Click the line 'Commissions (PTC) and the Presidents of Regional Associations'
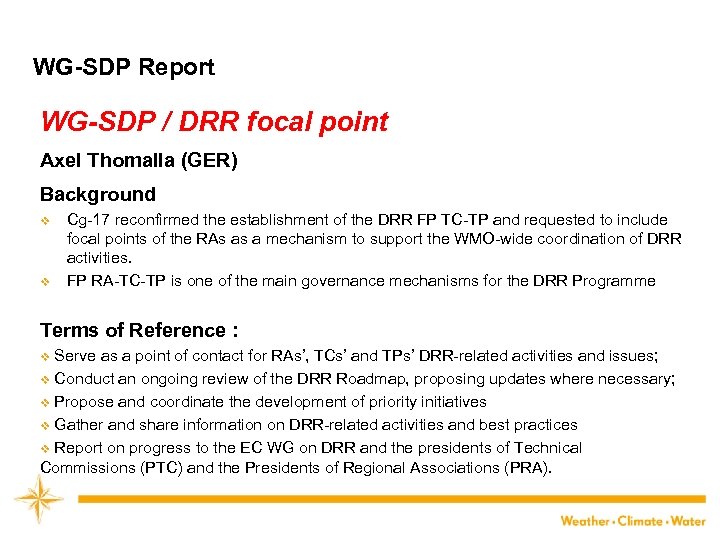720x540 pixels. point(296,468)
